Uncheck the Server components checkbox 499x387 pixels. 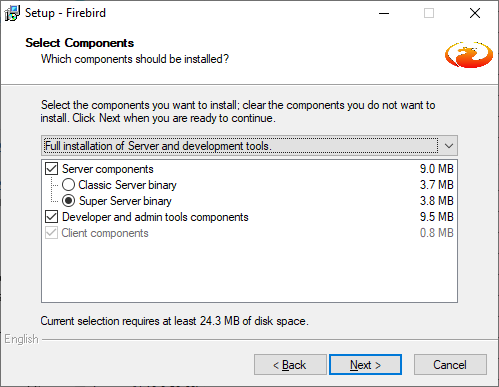pyautogui.click(x=52, y=169)
